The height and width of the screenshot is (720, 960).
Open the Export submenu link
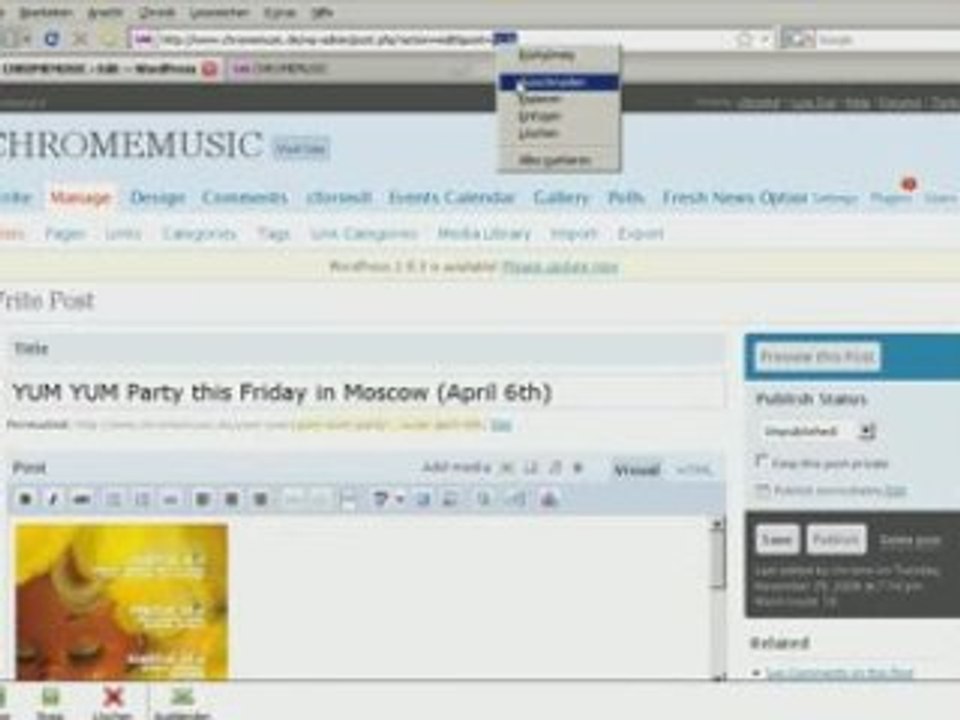pyautogui.click(x=640, y=234)
